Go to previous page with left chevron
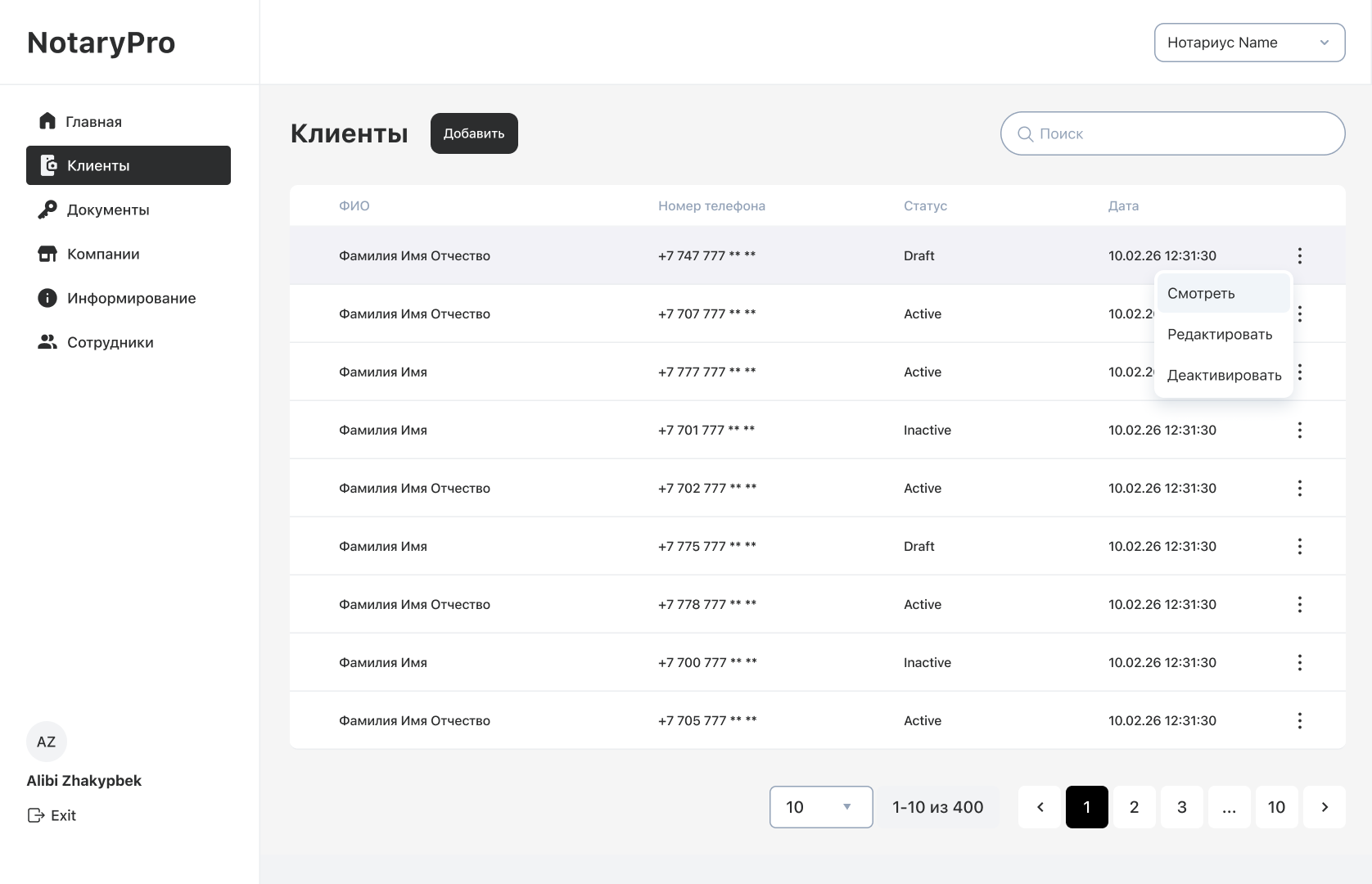This screenshot has width=1372, height=884. point(1040,807)
